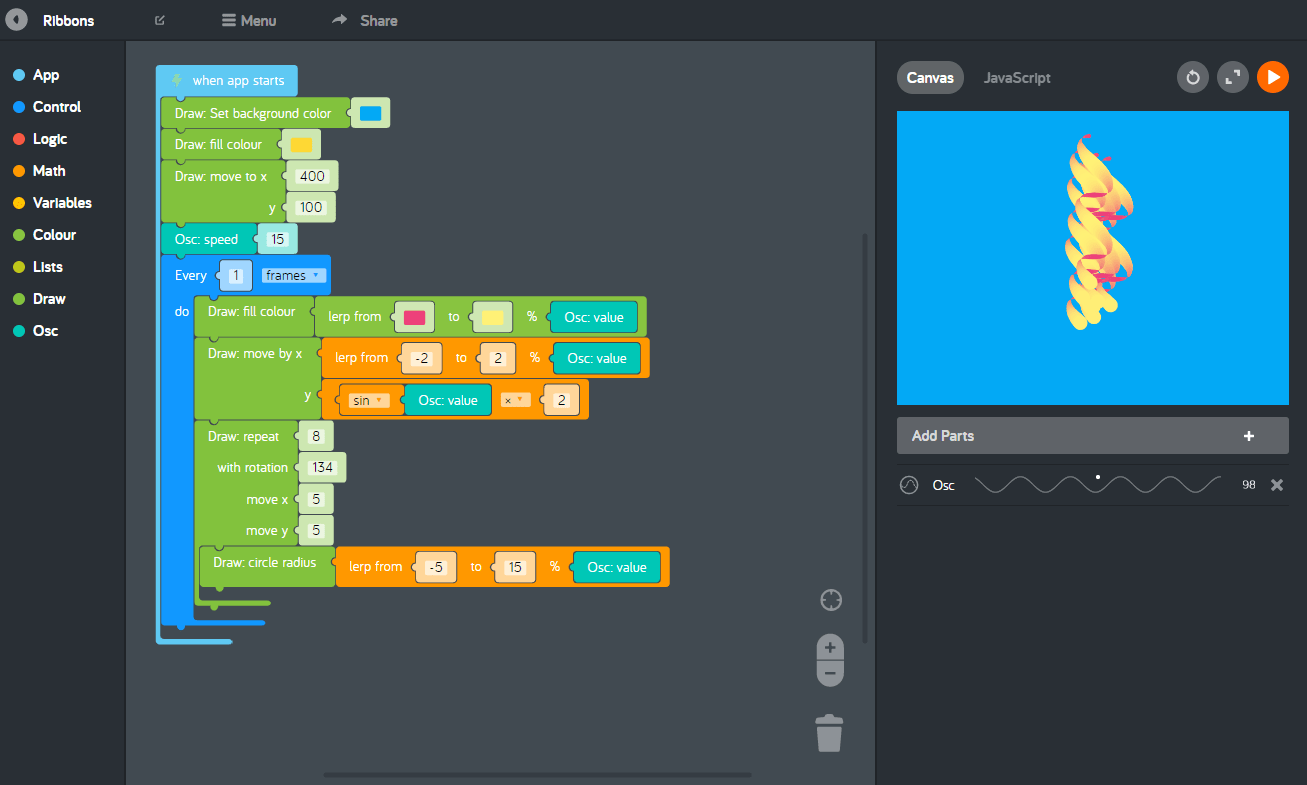
Task: Click Share in the top bar
Action: 364,19
